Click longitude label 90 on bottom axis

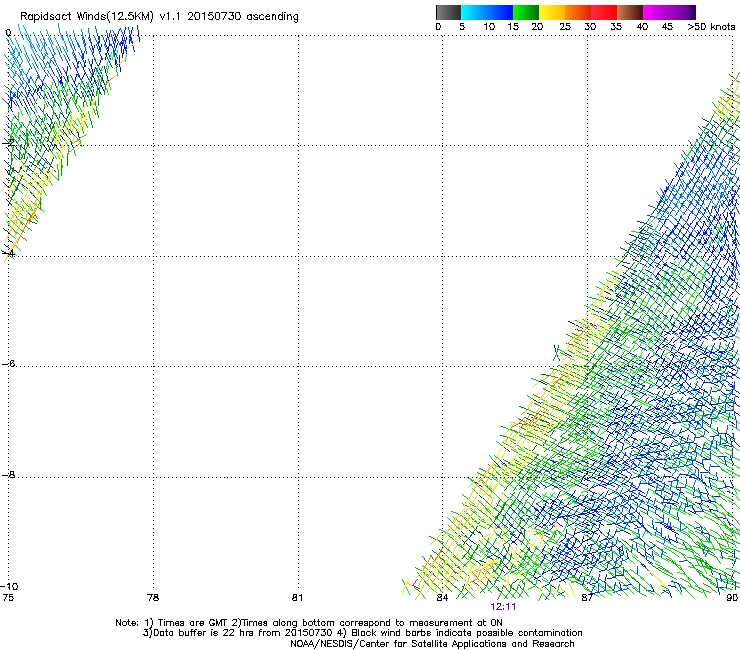tap(732, 598)
